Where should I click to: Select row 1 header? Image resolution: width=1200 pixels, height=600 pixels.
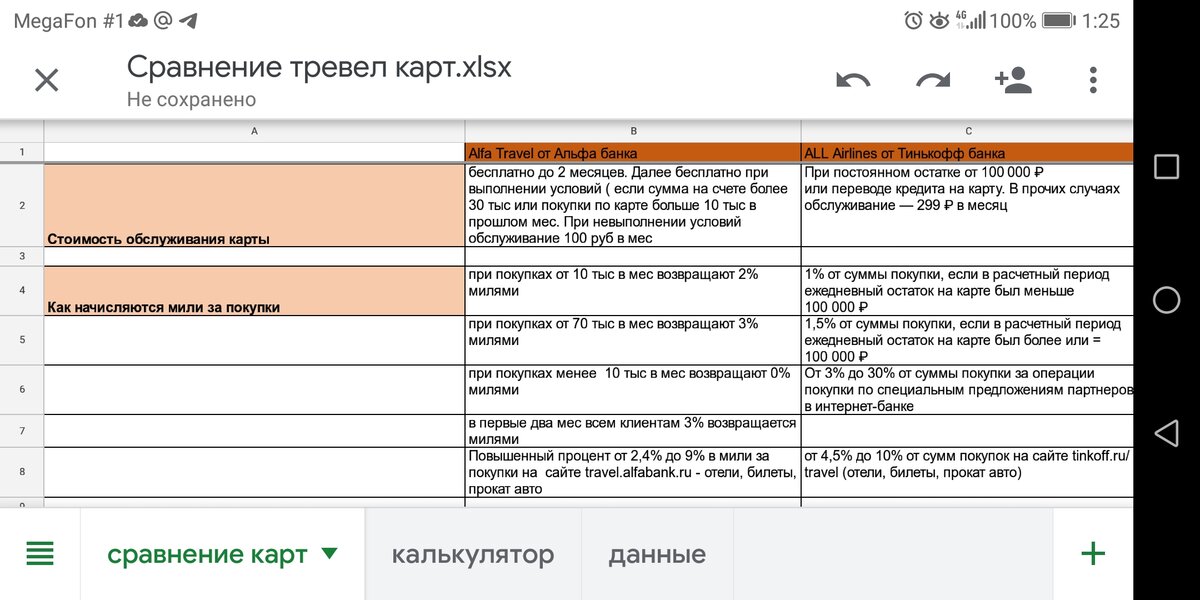click(22, 153)
